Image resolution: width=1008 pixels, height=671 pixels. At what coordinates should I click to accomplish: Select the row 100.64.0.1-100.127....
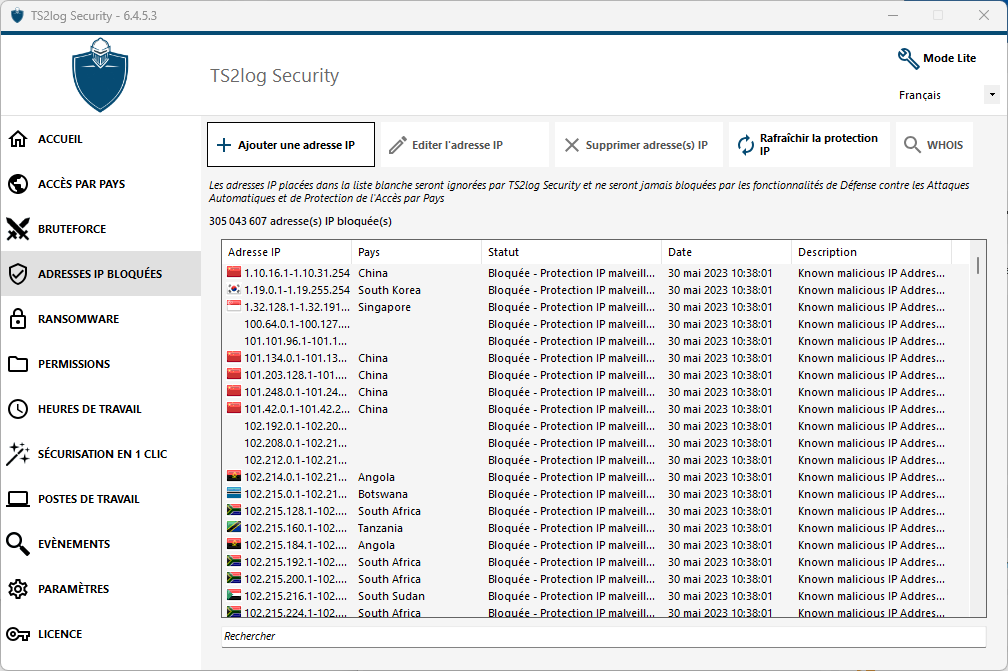[595, 324]
